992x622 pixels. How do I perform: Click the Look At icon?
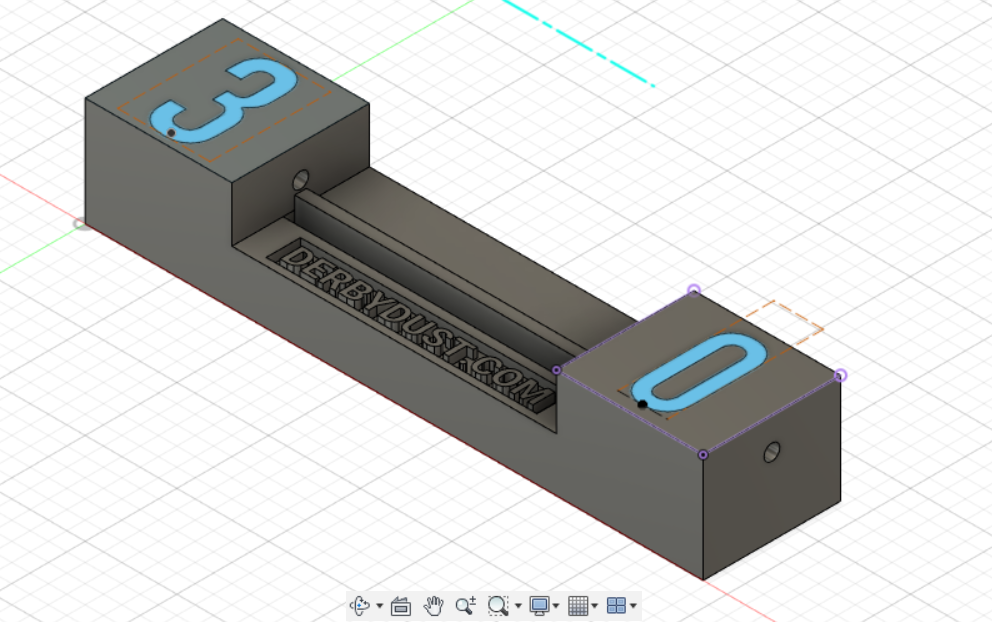401,605
